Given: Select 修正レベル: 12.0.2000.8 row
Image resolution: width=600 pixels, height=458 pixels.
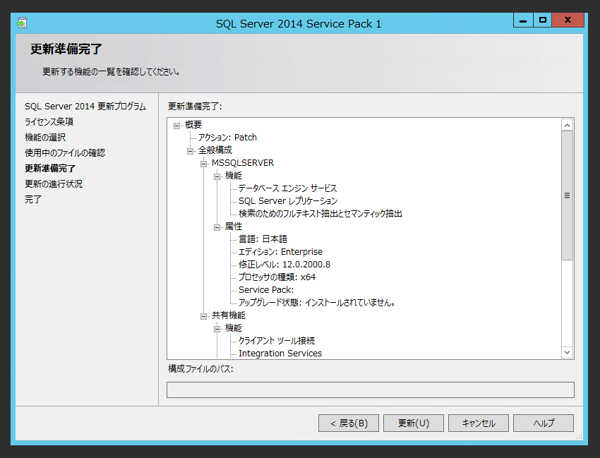Looking at the screenshot, I should [284, 264].
